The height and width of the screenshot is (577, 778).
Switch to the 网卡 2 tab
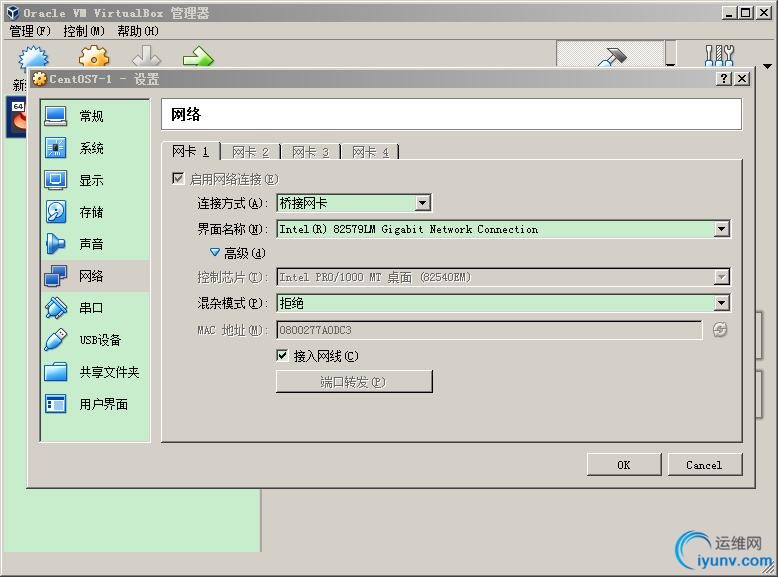tap(250, 152)
